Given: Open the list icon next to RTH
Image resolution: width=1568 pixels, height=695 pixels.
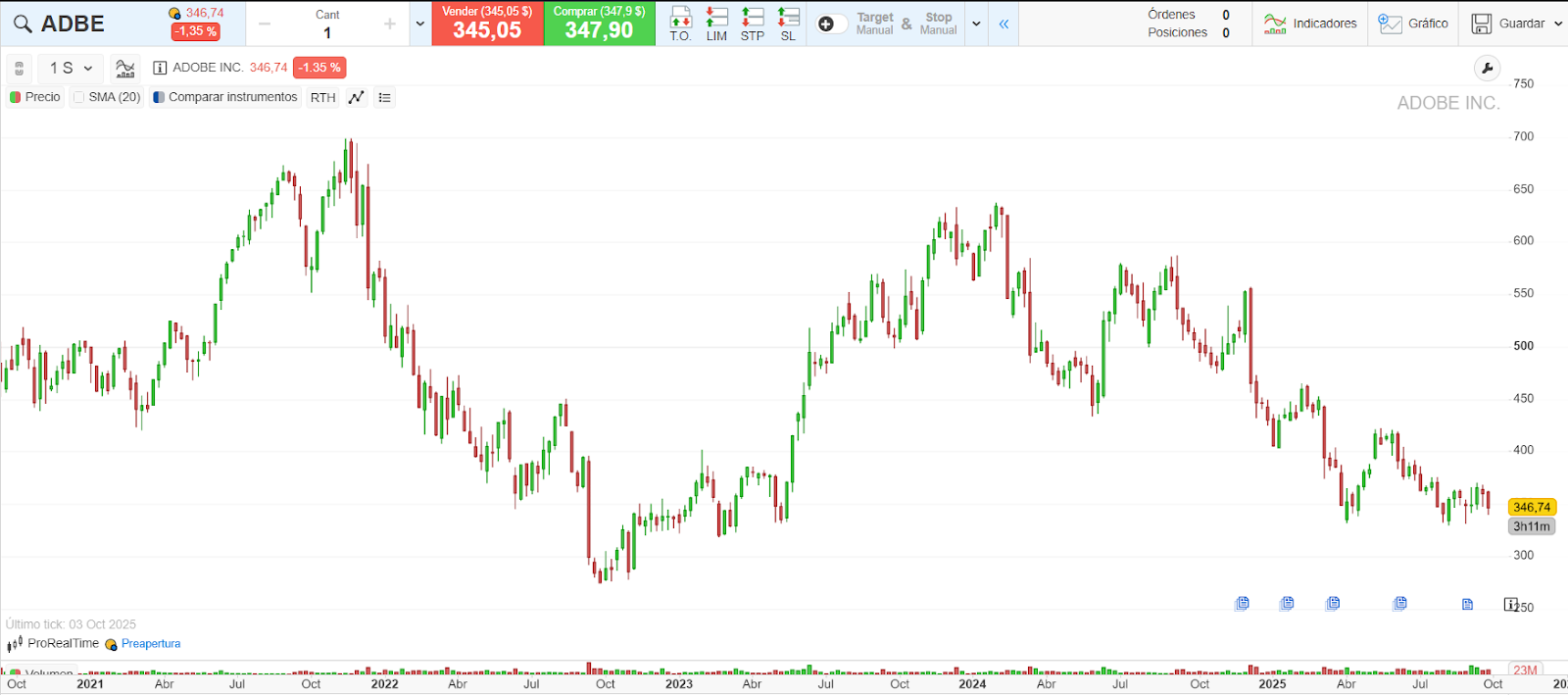Looking at the screenshot, I should tap(385, 97).
